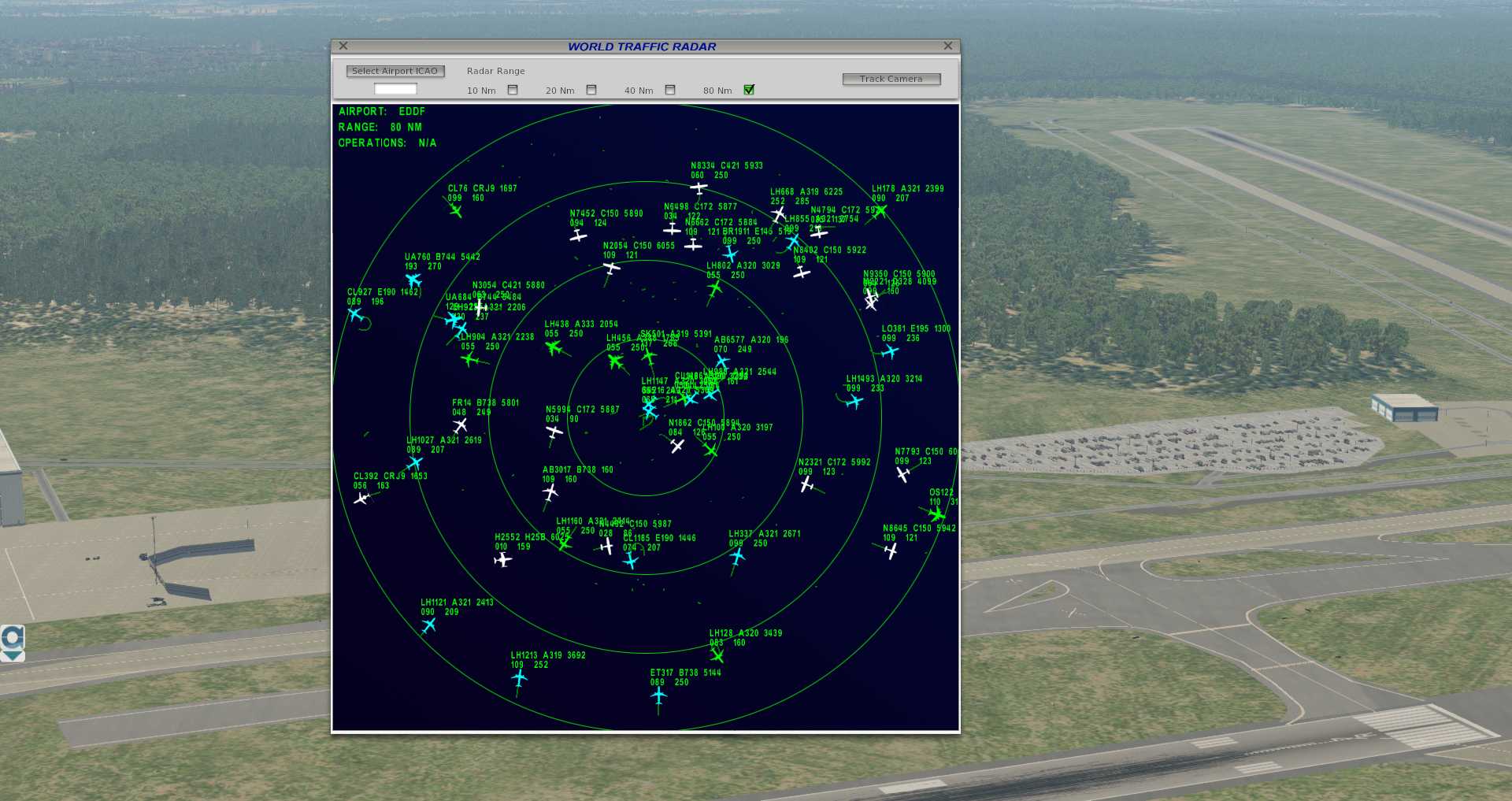Expand the teal down arrow under plugin icon
Image resolution: width=1512 pixels, height=801 pixels.
[13, 656]
